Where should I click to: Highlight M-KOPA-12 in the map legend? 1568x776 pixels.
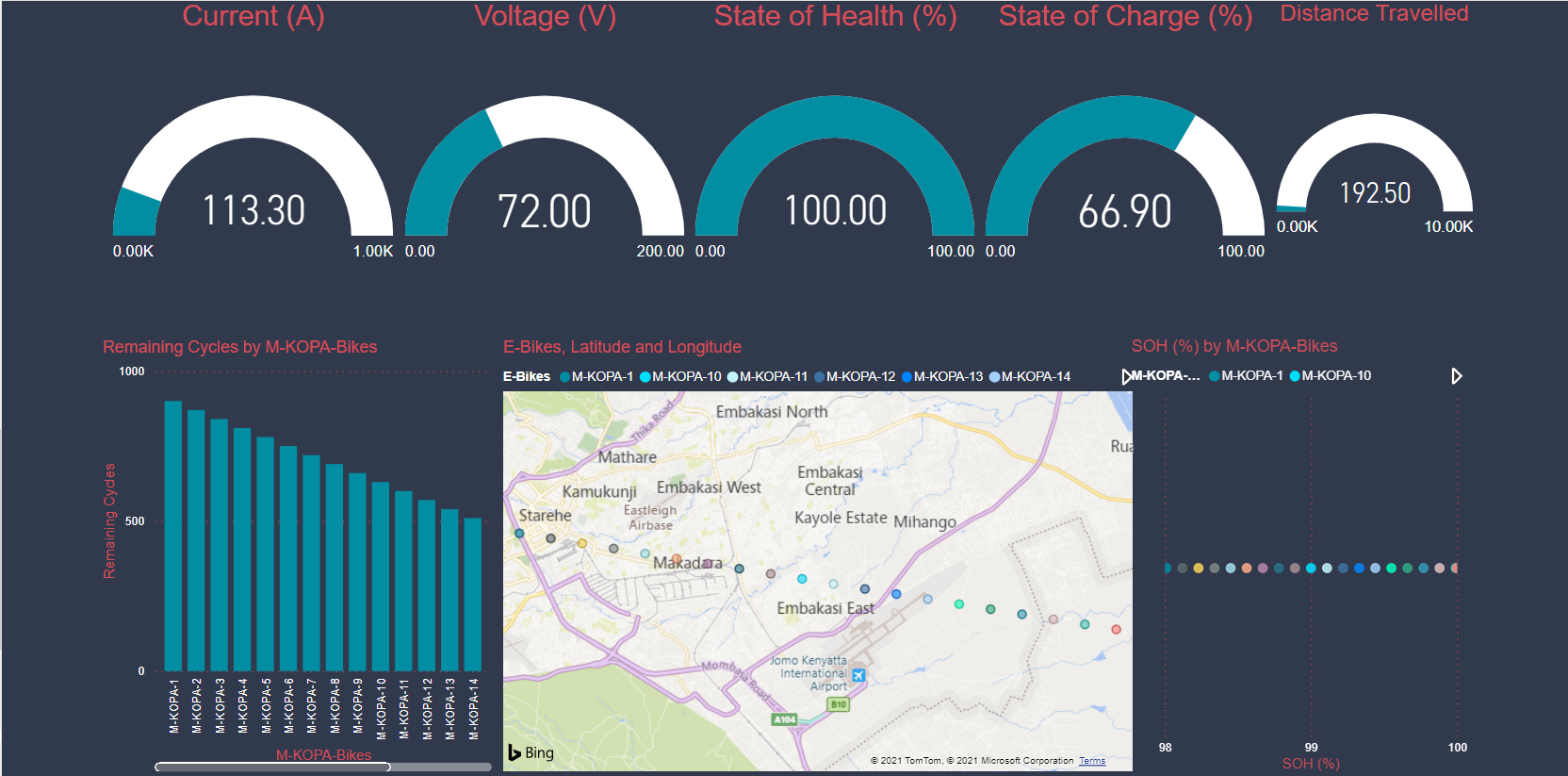point(855,376)
